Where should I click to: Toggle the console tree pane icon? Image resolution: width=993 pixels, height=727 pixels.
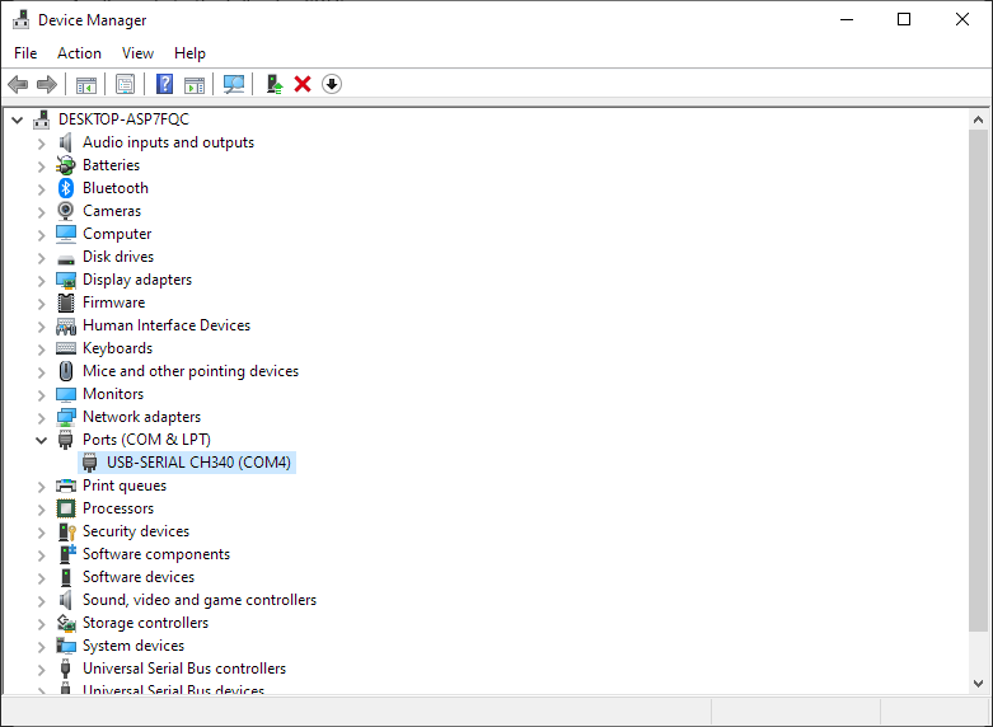86,84
